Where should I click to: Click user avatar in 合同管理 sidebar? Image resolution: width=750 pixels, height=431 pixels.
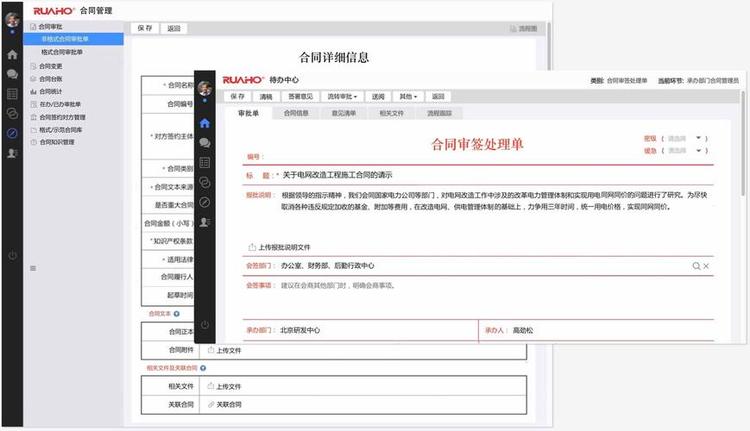click(12, 20)
